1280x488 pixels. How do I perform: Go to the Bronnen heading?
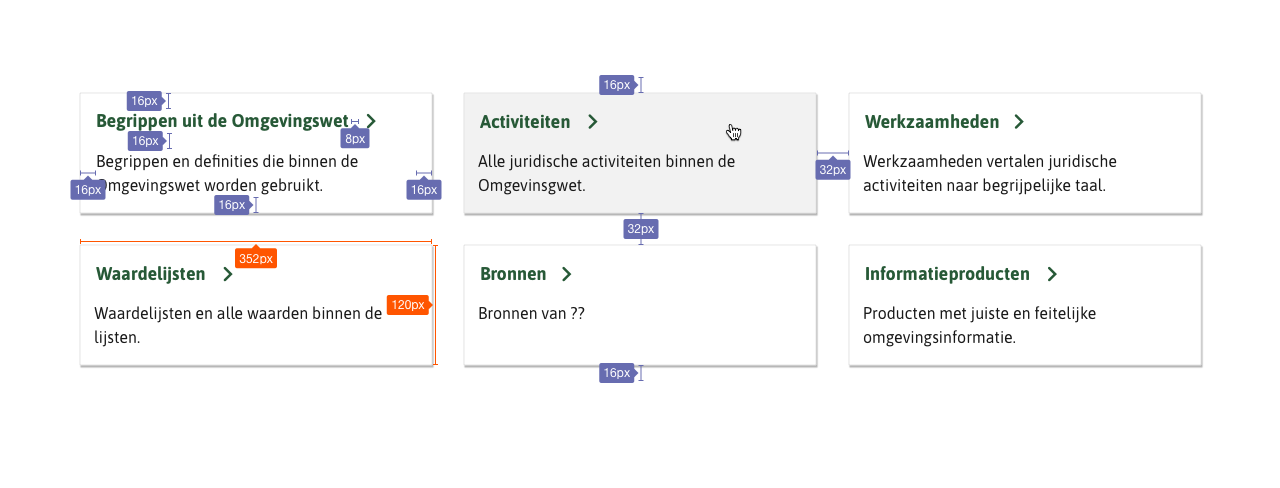click(513, 274)
